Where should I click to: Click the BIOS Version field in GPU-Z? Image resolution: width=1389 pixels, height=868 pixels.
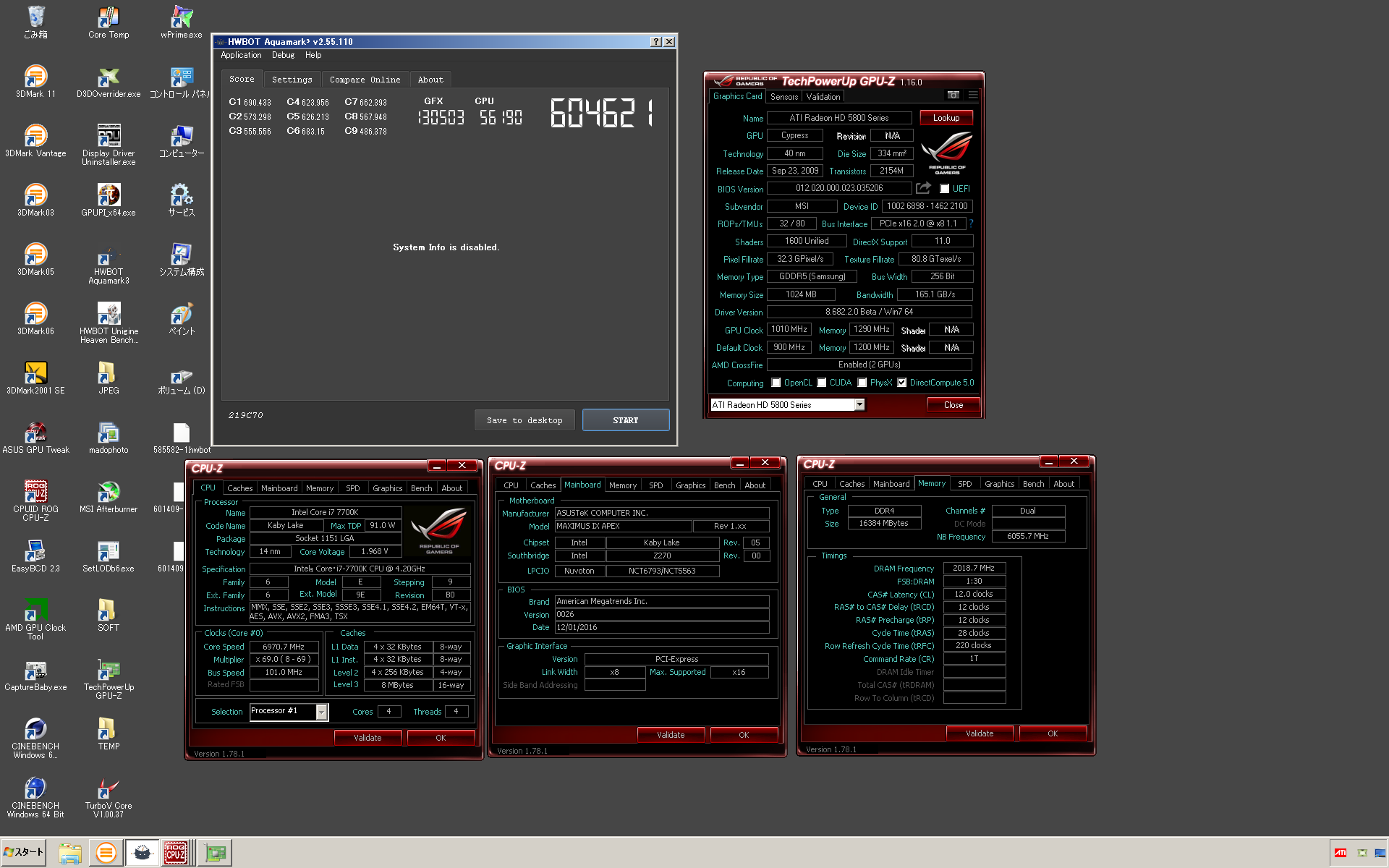coord(839,188)
